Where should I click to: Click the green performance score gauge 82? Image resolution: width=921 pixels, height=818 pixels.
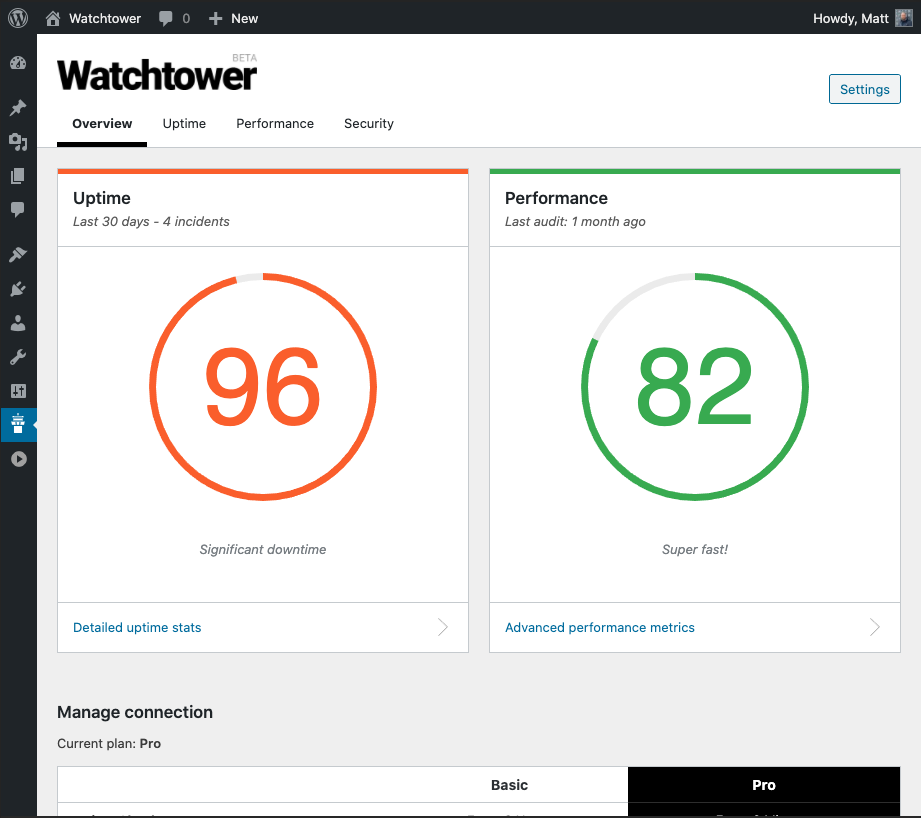(x=695, y=386)
